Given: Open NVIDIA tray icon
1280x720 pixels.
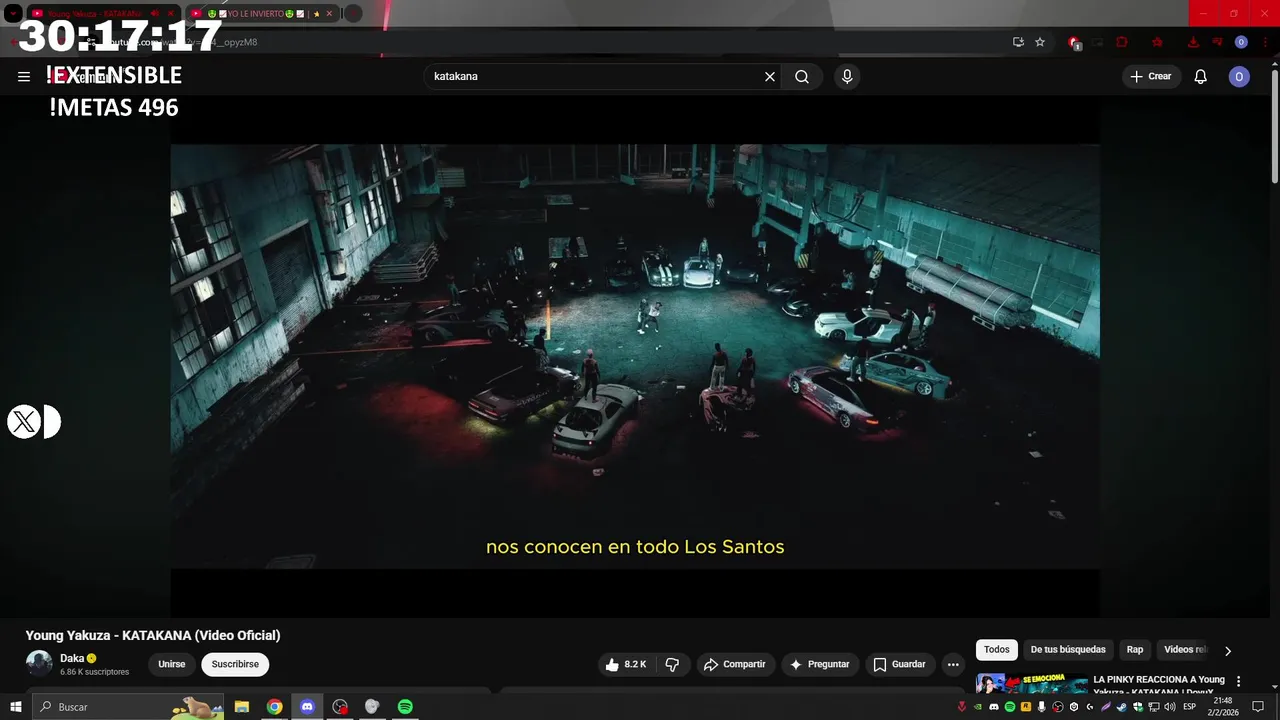Looking at the screenshot, I should click(978, 707).
